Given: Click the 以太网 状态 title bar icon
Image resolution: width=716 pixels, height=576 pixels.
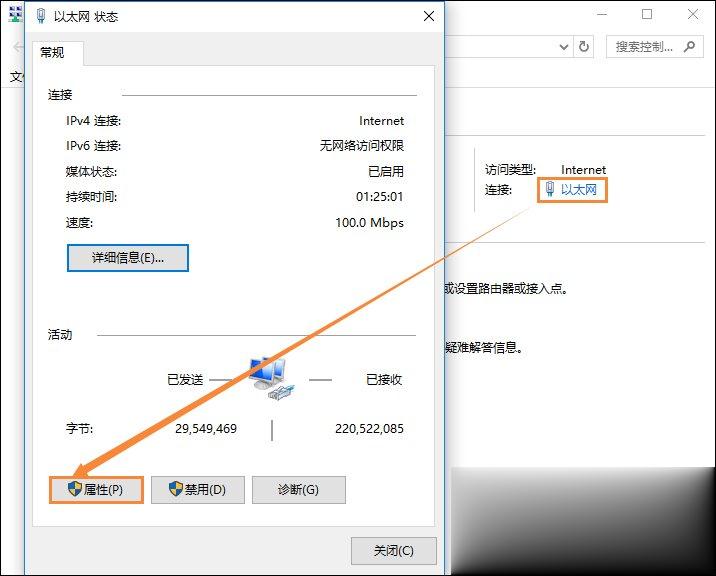Looking at the screenshot, I should click(41, 16).
